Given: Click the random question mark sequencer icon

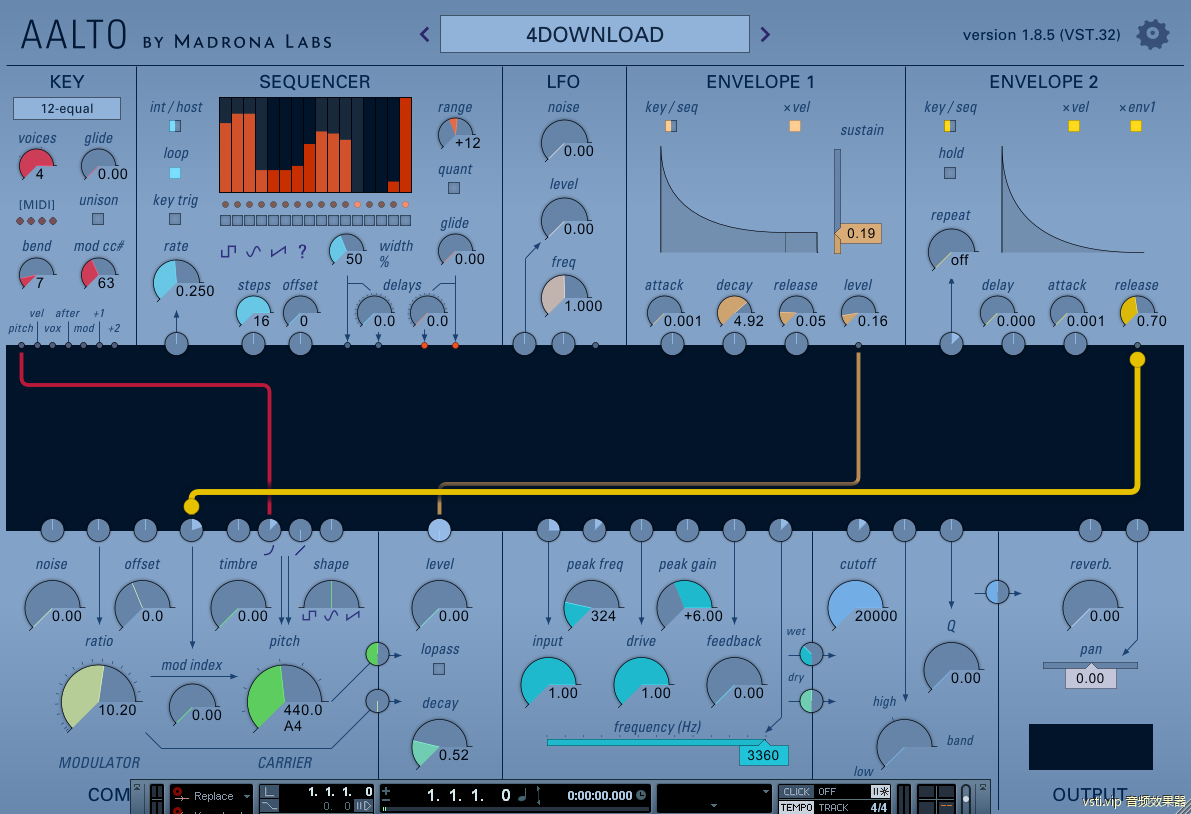Looking at the screenshot, I should tap(302, 251).
